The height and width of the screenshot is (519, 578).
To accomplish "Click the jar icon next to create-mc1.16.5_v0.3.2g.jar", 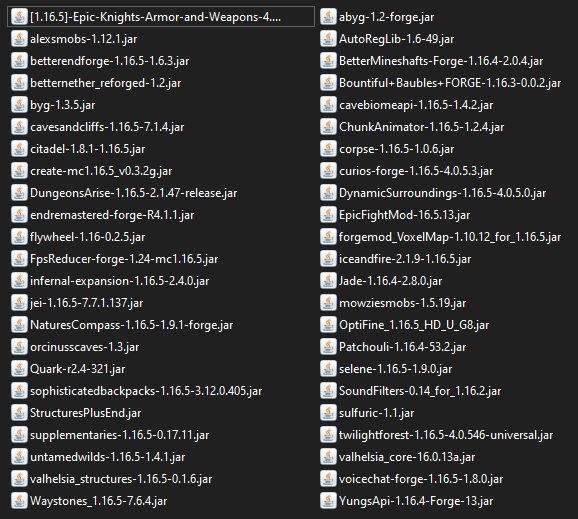I will pos(19,171).
